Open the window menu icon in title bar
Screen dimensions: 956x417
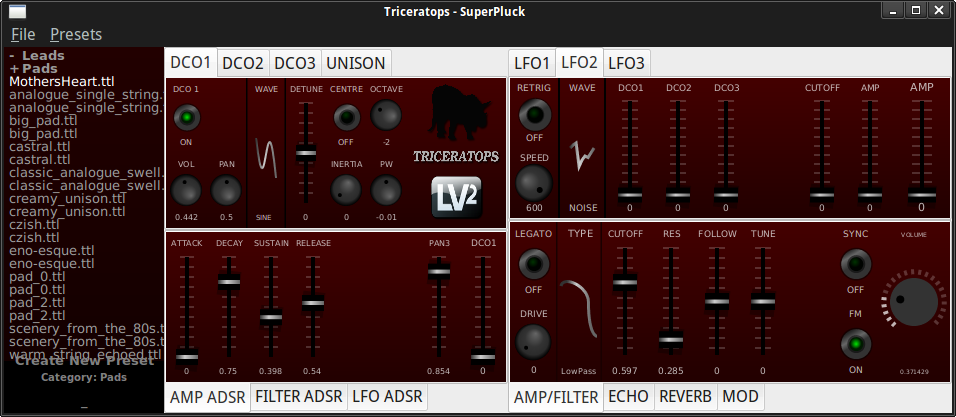tap(18, 11)
